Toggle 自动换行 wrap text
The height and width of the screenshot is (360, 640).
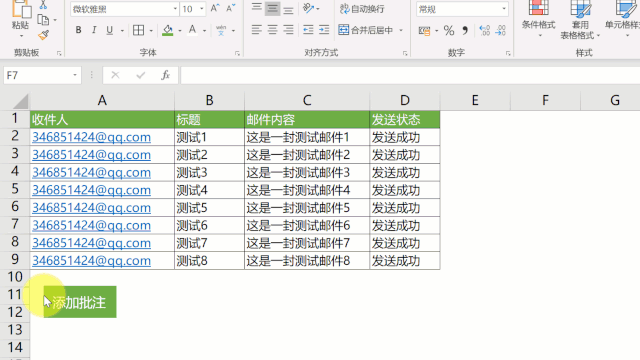[x=362, y=9]
